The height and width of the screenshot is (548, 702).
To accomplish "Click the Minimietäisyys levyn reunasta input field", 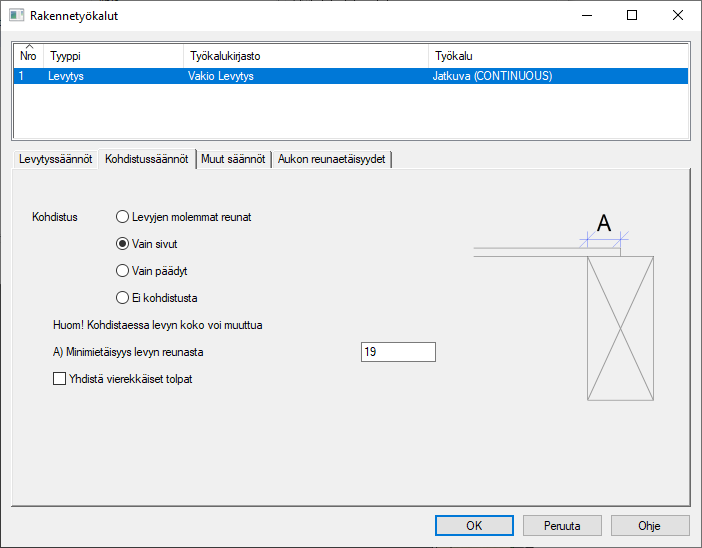I will (397, 352).
